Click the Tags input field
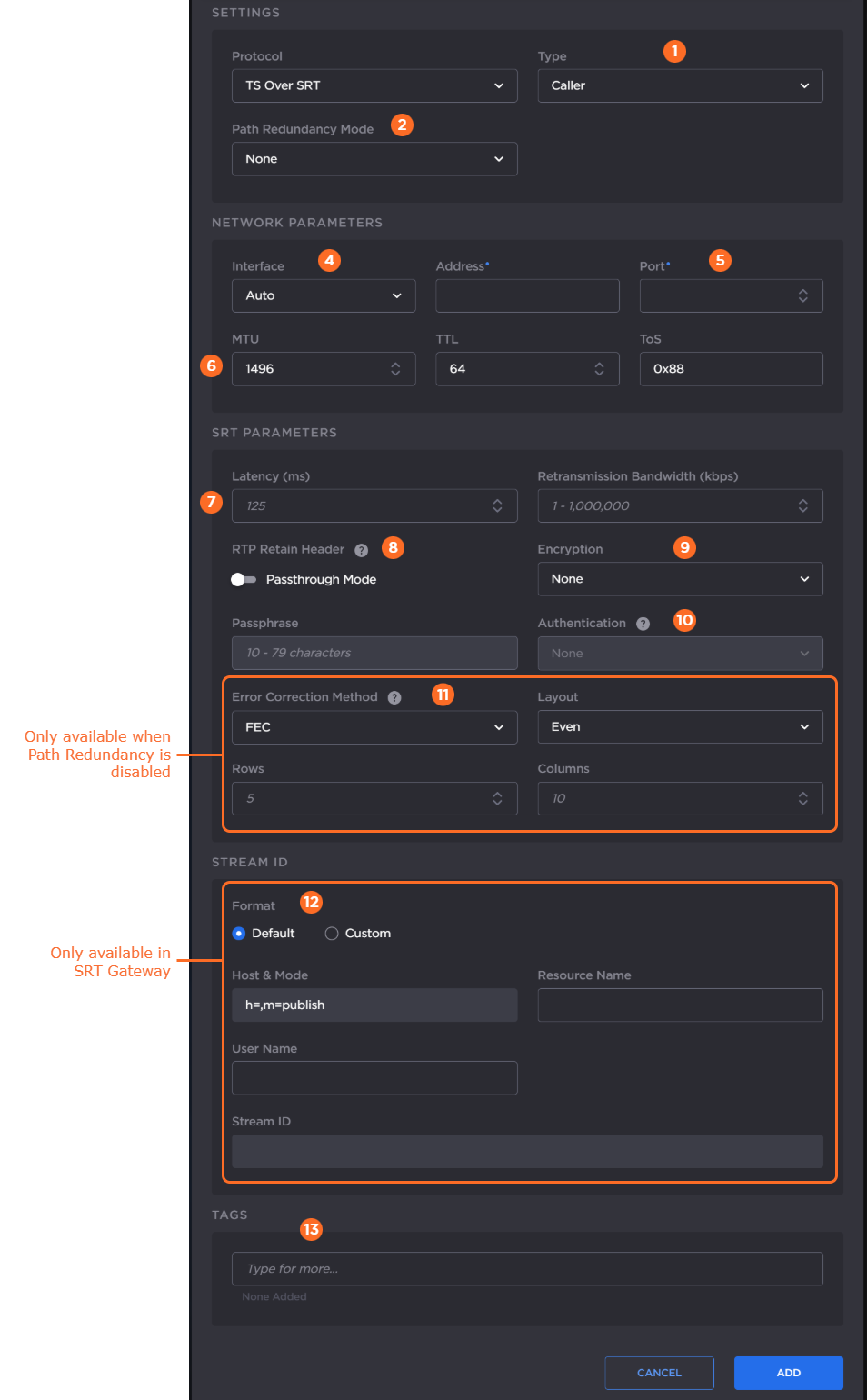Image resolution: width=867 pixels, height=1400 pixels. (527, 1269)
